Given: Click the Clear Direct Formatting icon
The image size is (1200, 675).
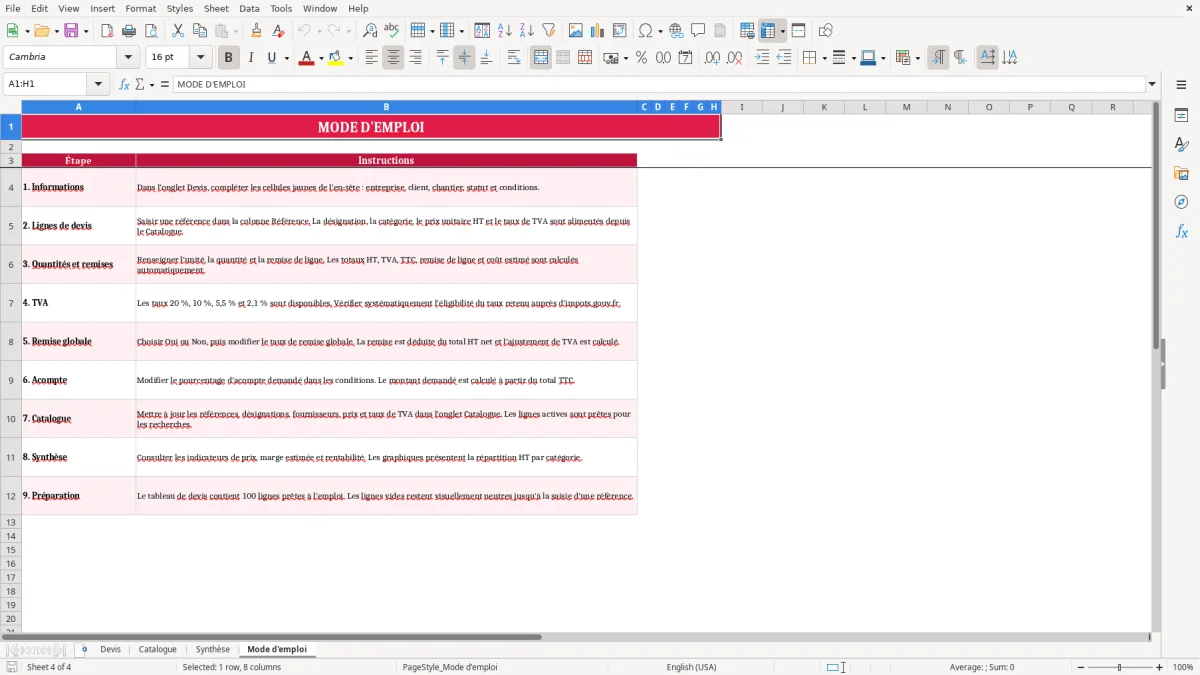Looking at the screenshot, I should point(279,31).
